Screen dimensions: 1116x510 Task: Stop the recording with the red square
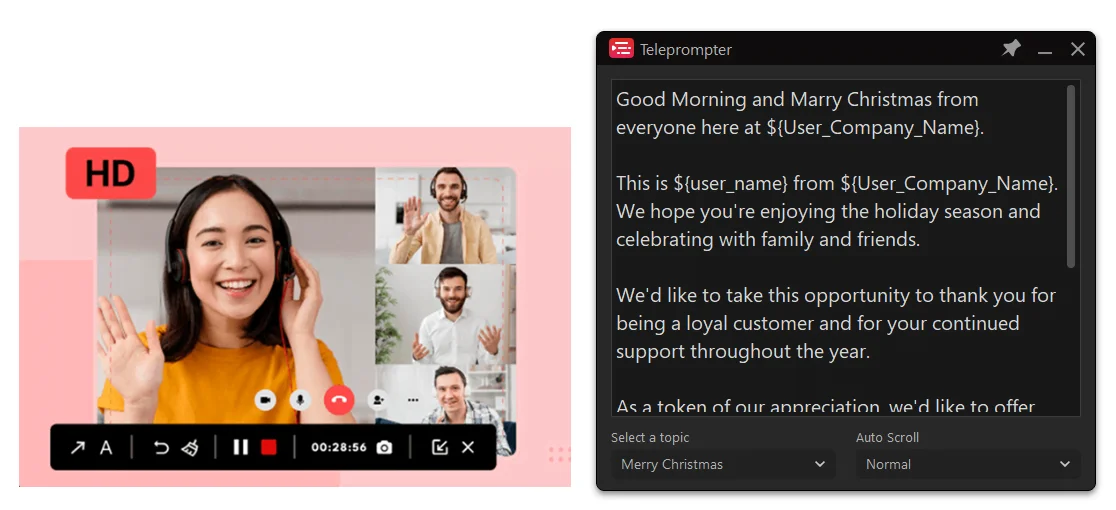pos(268,447)
